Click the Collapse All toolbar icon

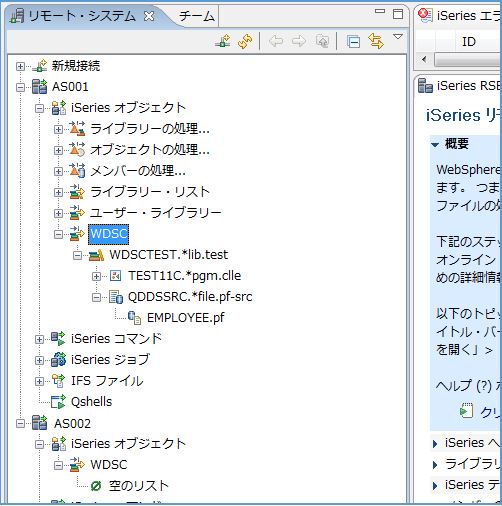coord(353,42)
